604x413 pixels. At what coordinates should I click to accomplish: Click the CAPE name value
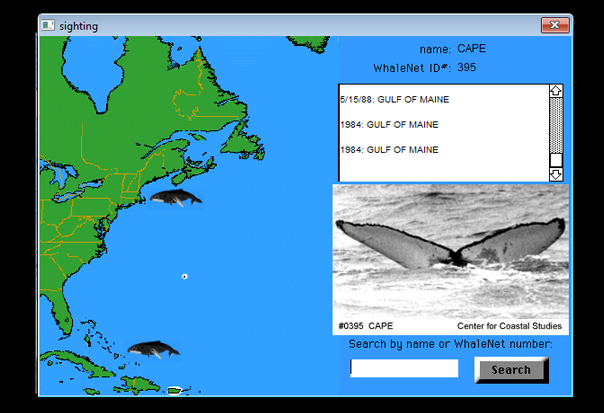coord(472,48)
